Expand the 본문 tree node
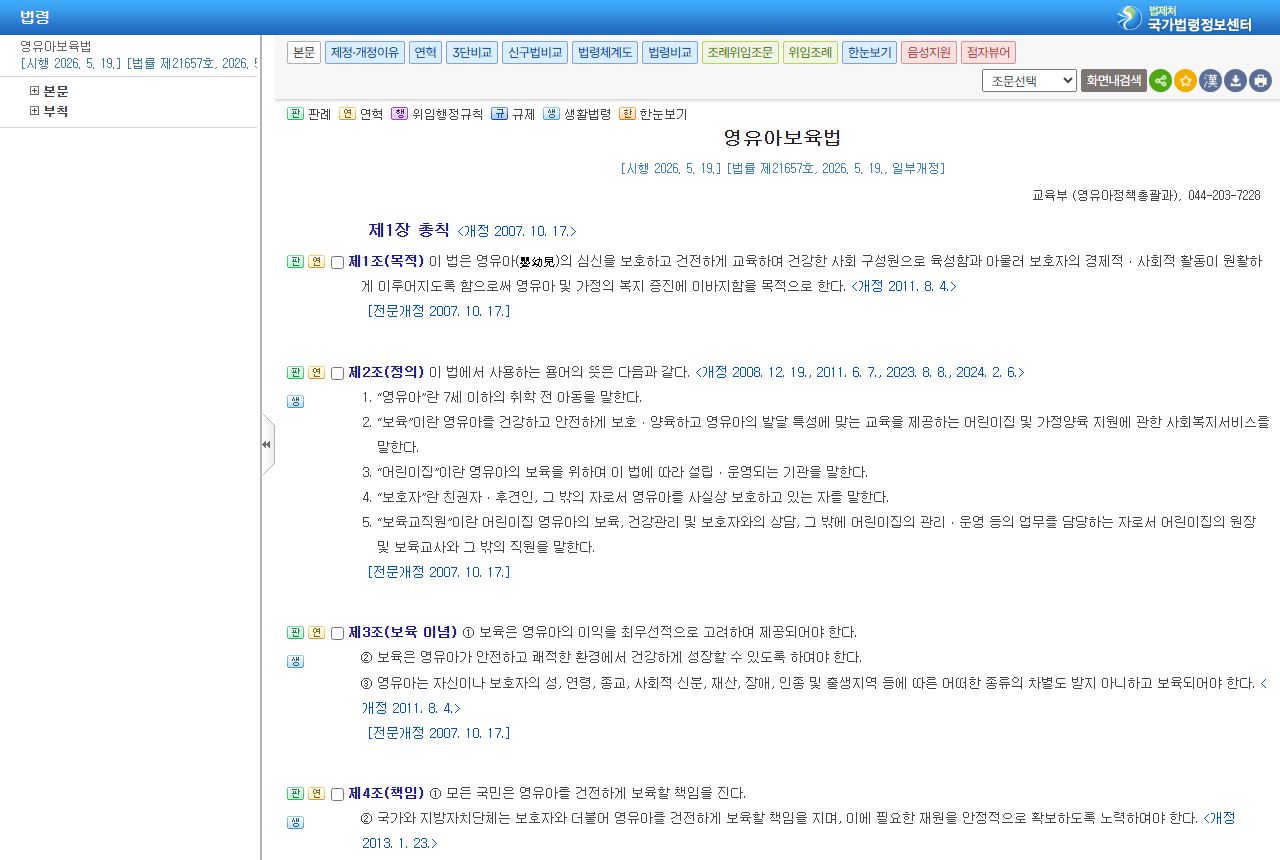 coord(35,91)
